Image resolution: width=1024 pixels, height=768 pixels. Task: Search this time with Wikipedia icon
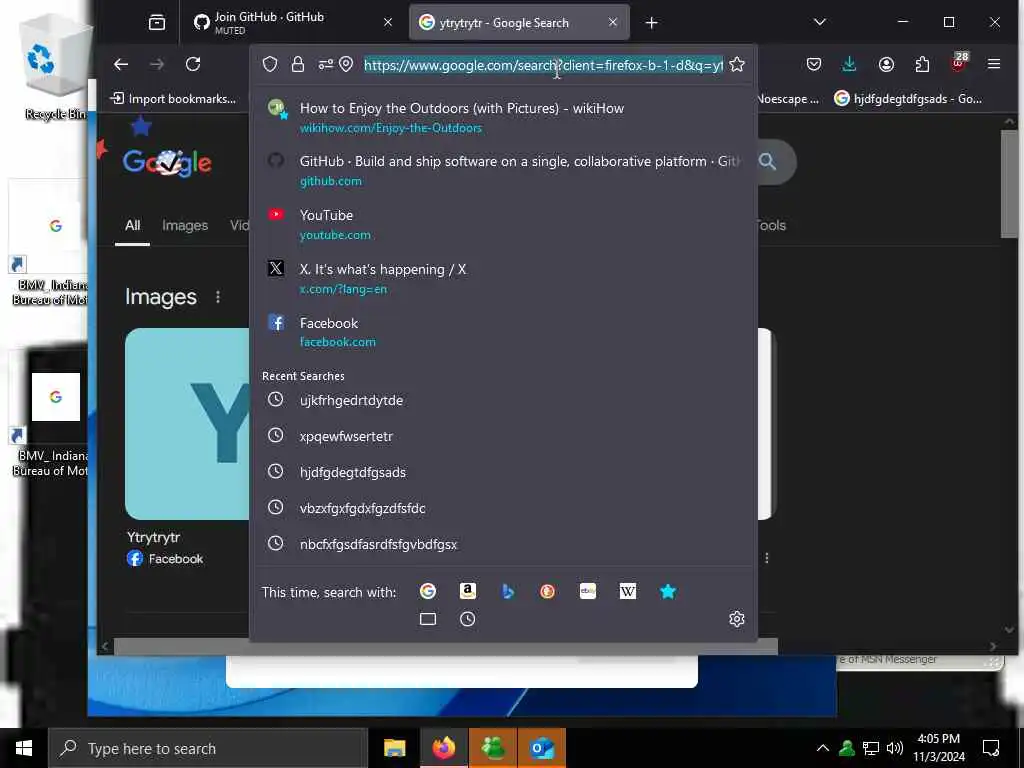(628, 591)
